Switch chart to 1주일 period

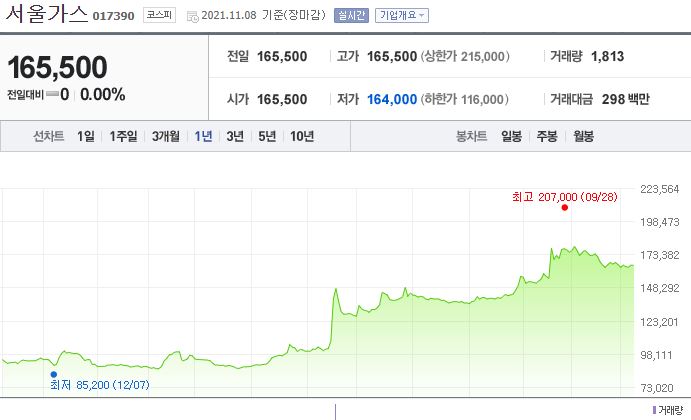pyautogui.click(x=123, y=136)
